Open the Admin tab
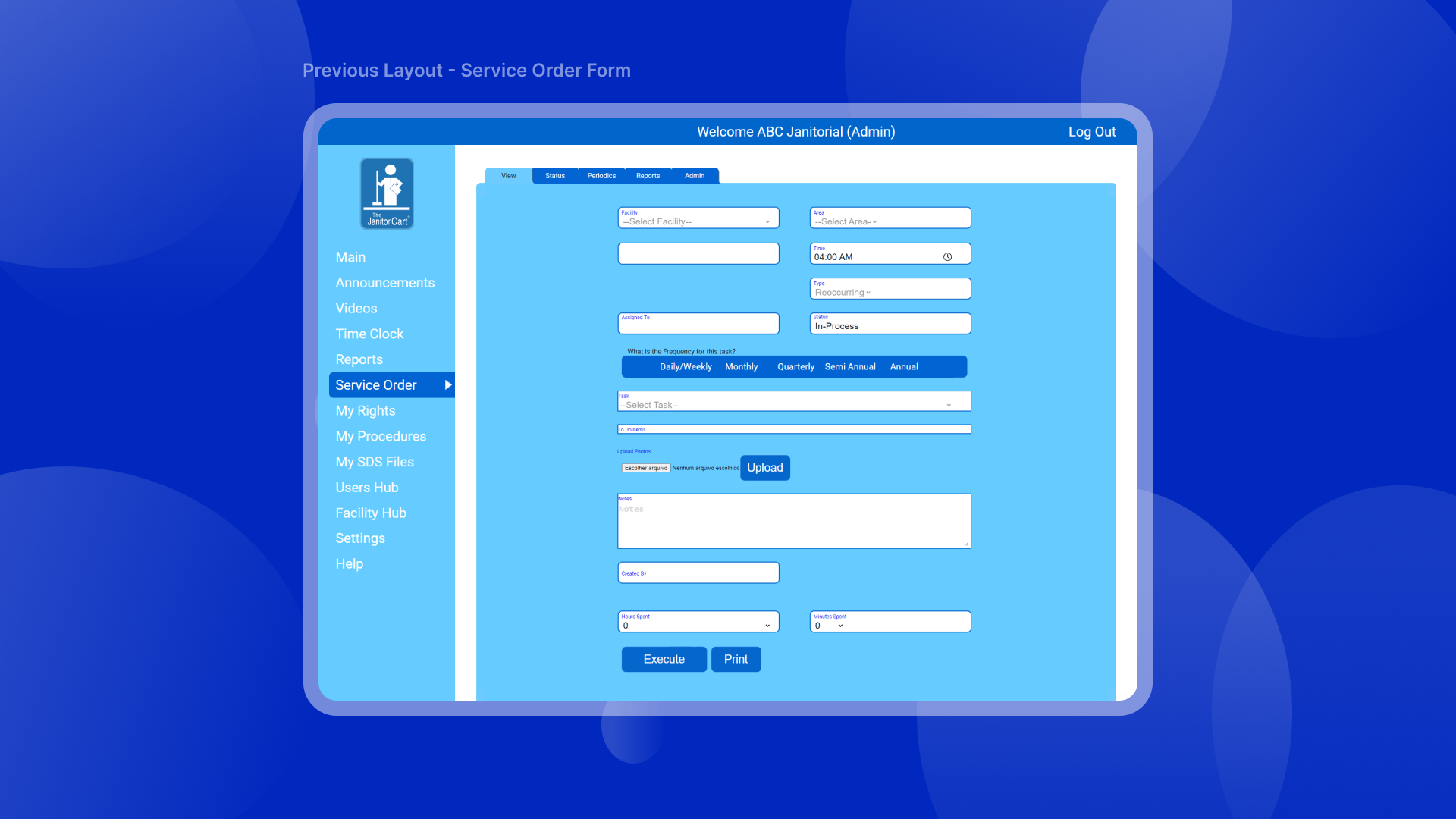The image size is (1456, 819). (695, 176)
